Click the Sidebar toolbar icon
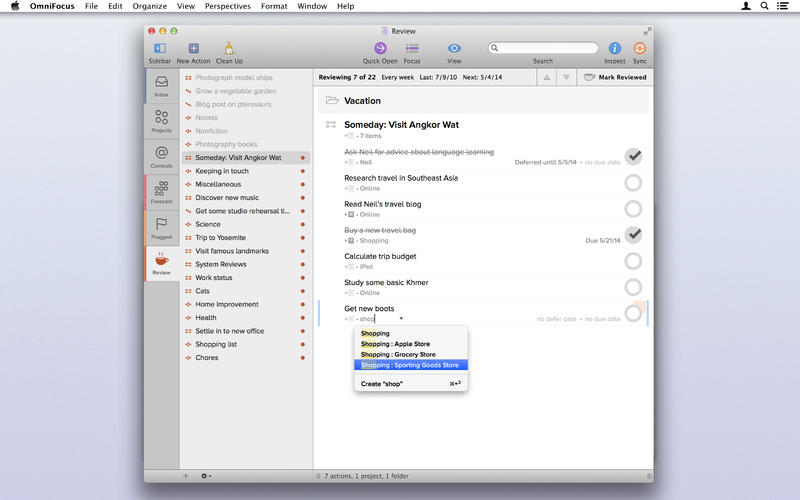The height and width of the screenshot is (500, 800). tap(160, 48)
